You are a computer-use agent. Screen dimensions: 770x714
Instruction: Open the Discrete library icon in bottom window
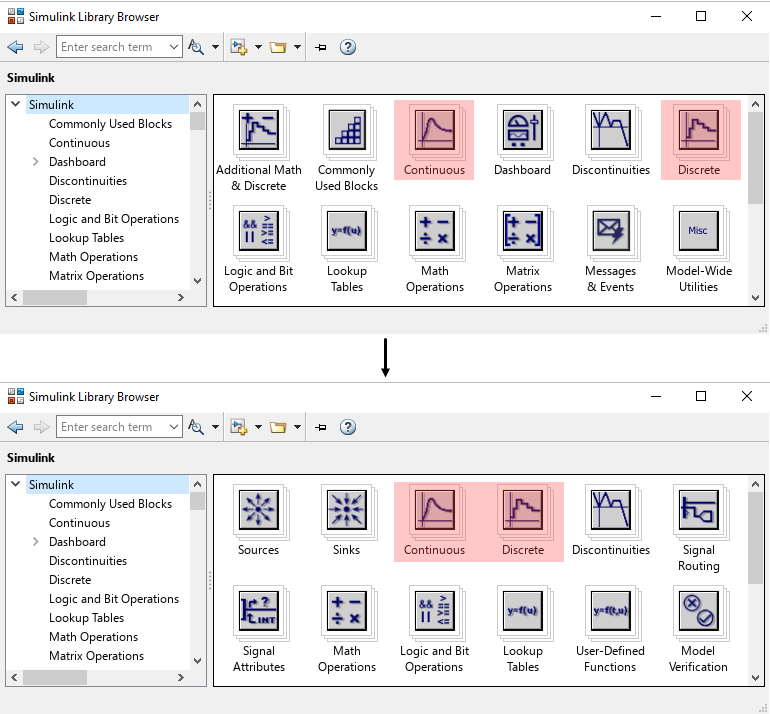pos(522,511)
